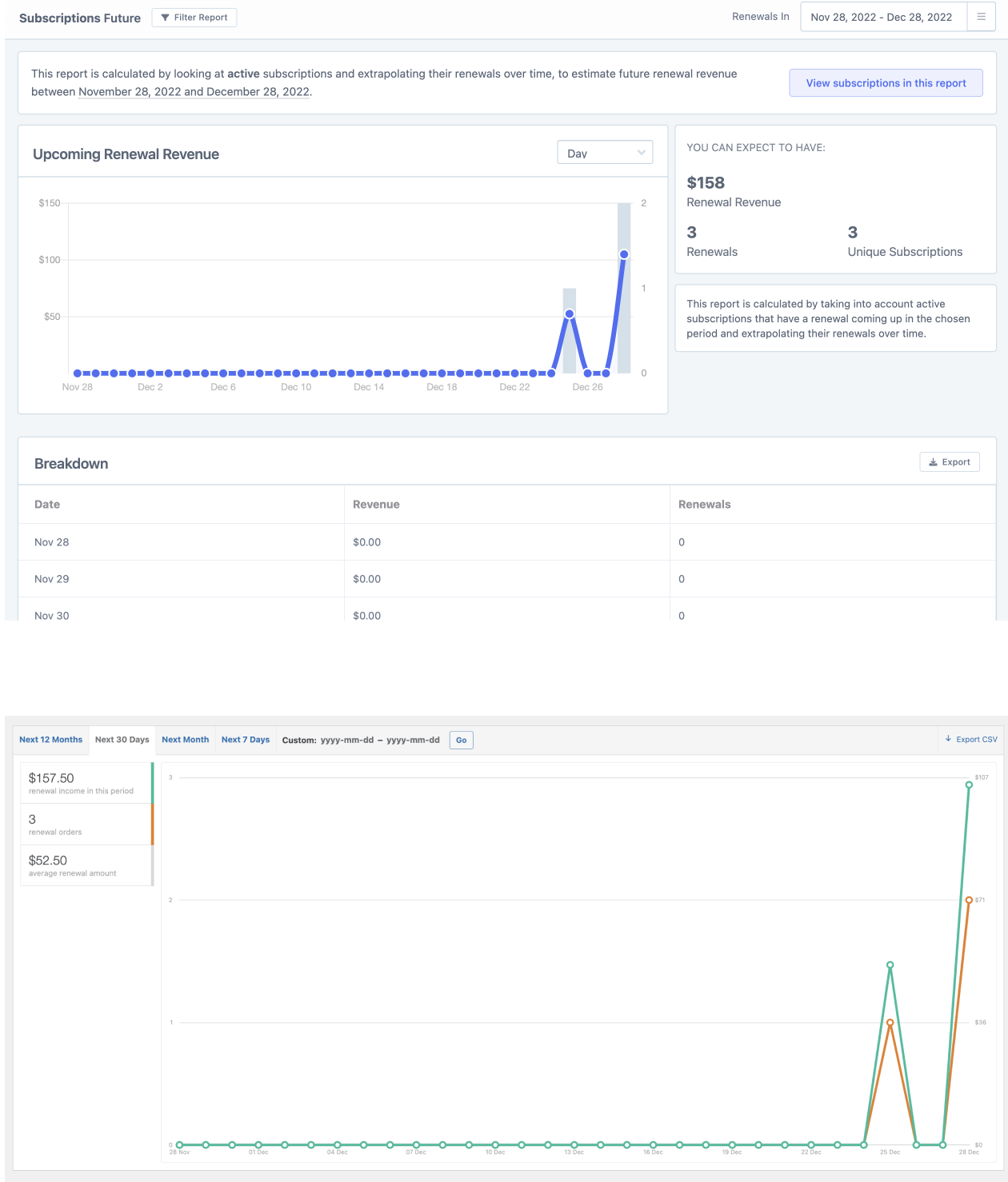Open the Next 7 Days tab
The height and width of the screenshot is (1182, 1008).
point(246,740)
